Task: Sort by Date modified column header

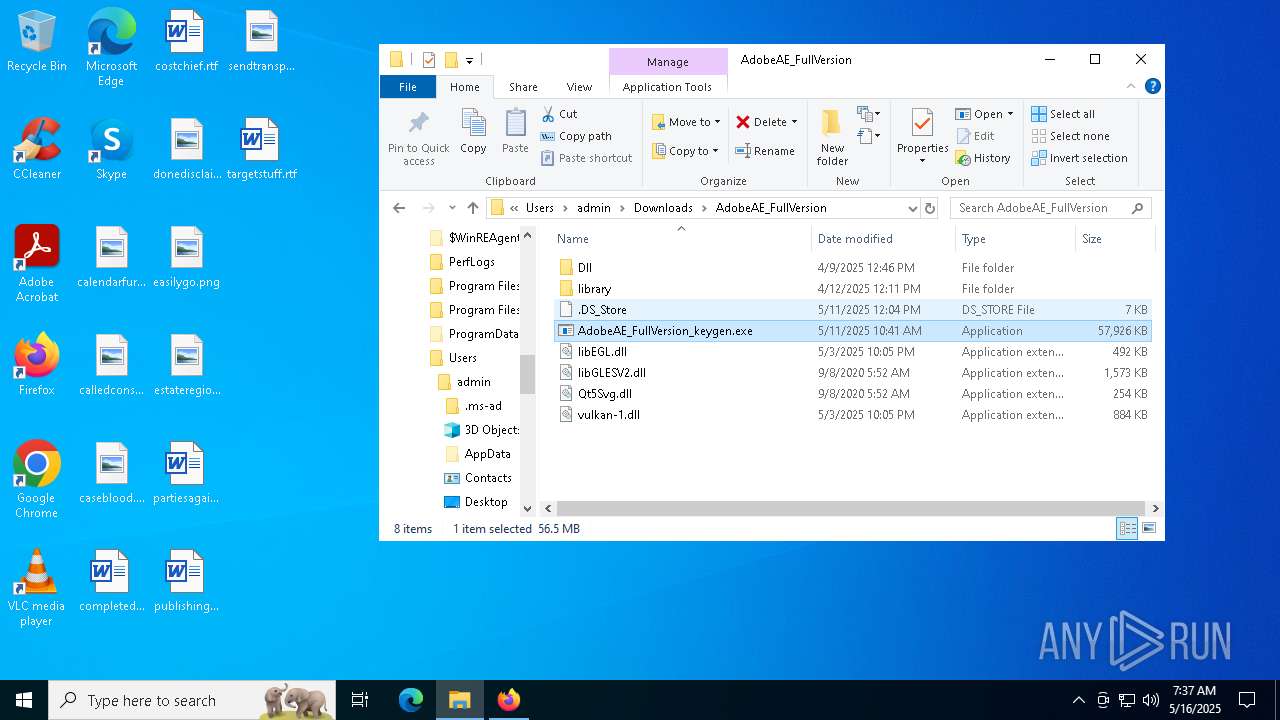Action: (x=883, y=239)
